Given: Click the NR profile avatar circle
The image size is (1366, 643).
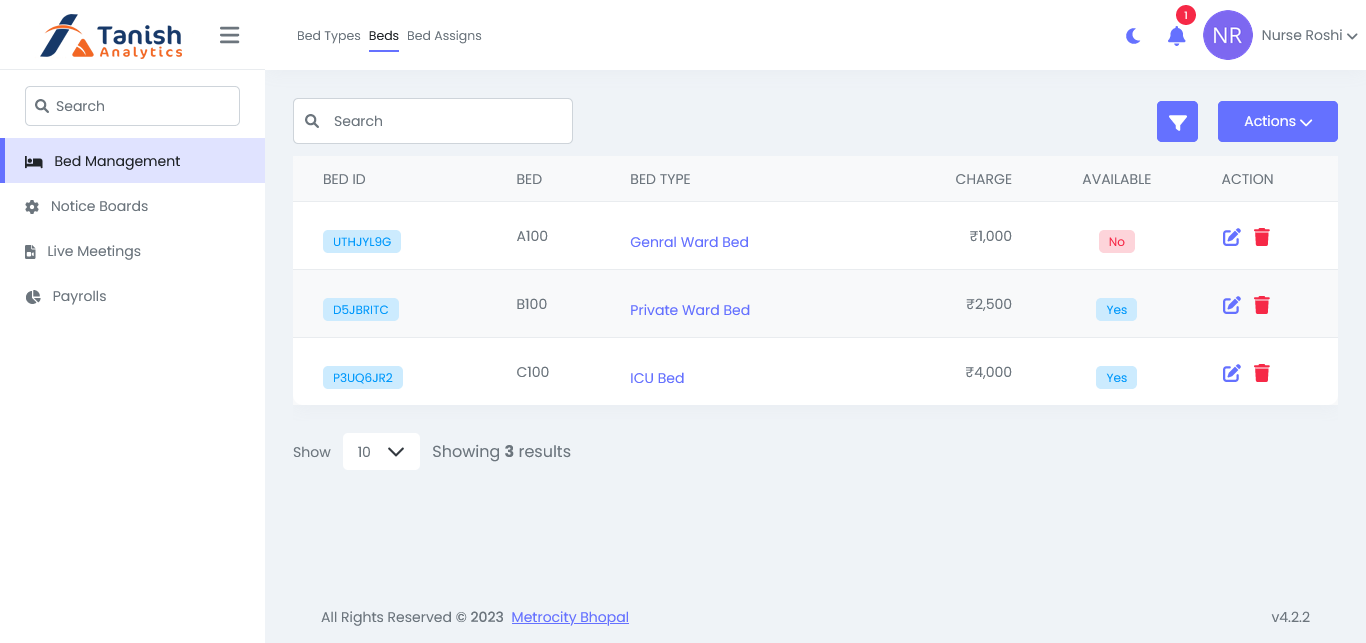Looking at the screenshot, I should point(1228,35).
